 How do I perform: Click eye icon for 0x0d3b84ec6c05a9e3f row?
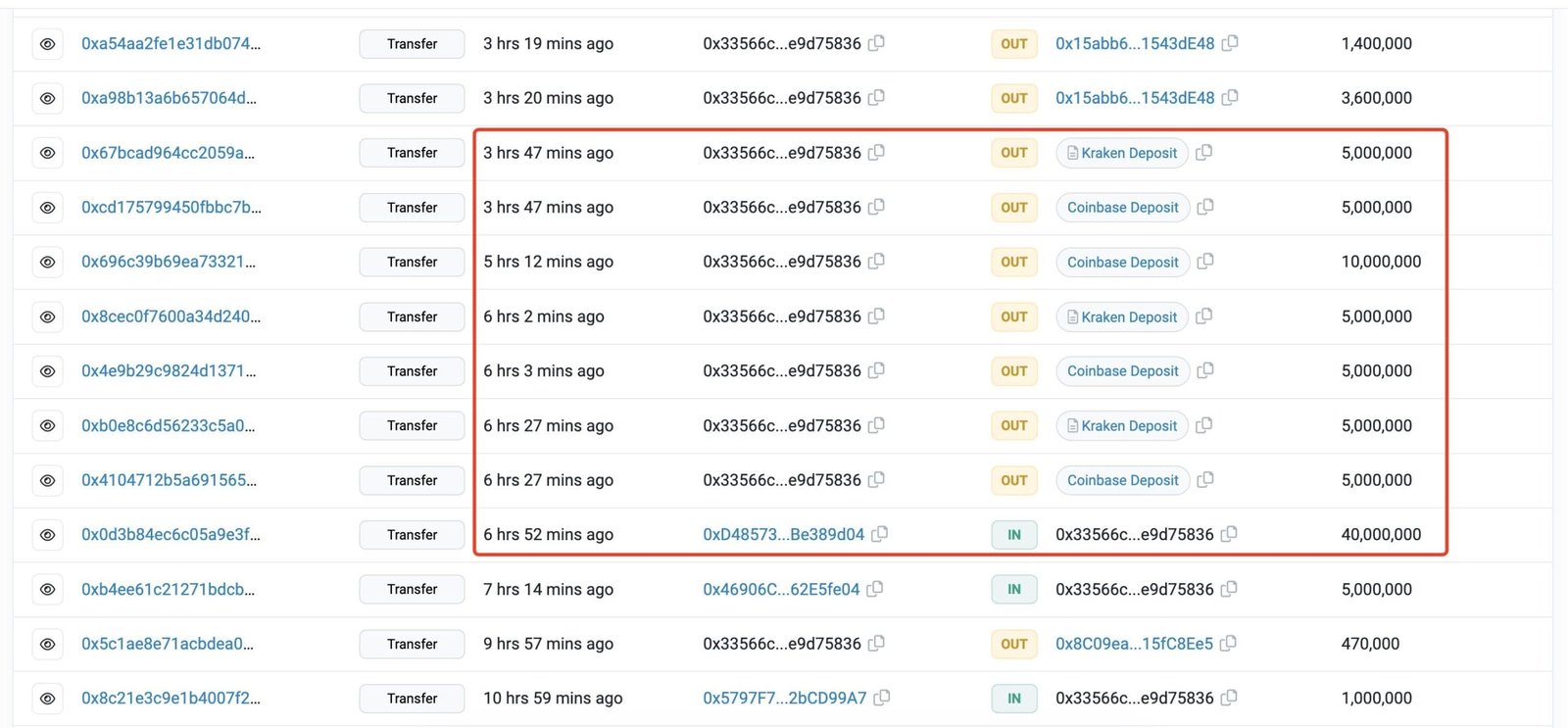[47, 535]
